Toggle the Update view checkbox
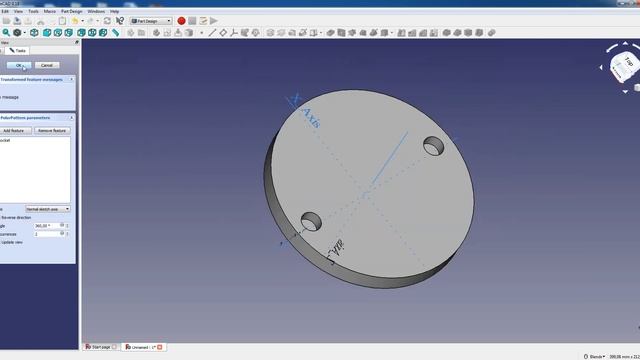Screen dimensions: 640x360 11,242
